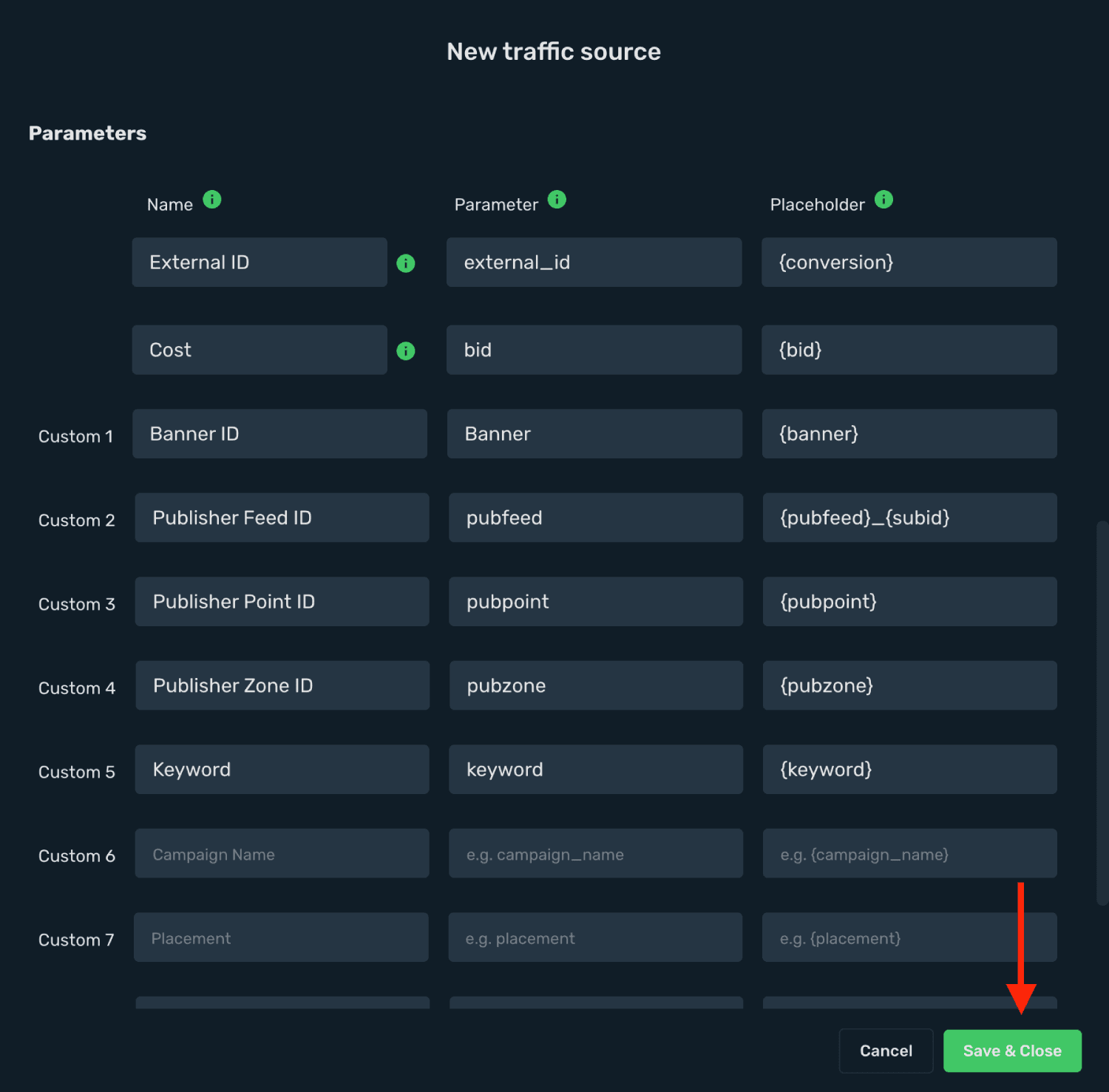1109x1092 pixels.
Task: Select the external_id parameter field
Action: 594,262
